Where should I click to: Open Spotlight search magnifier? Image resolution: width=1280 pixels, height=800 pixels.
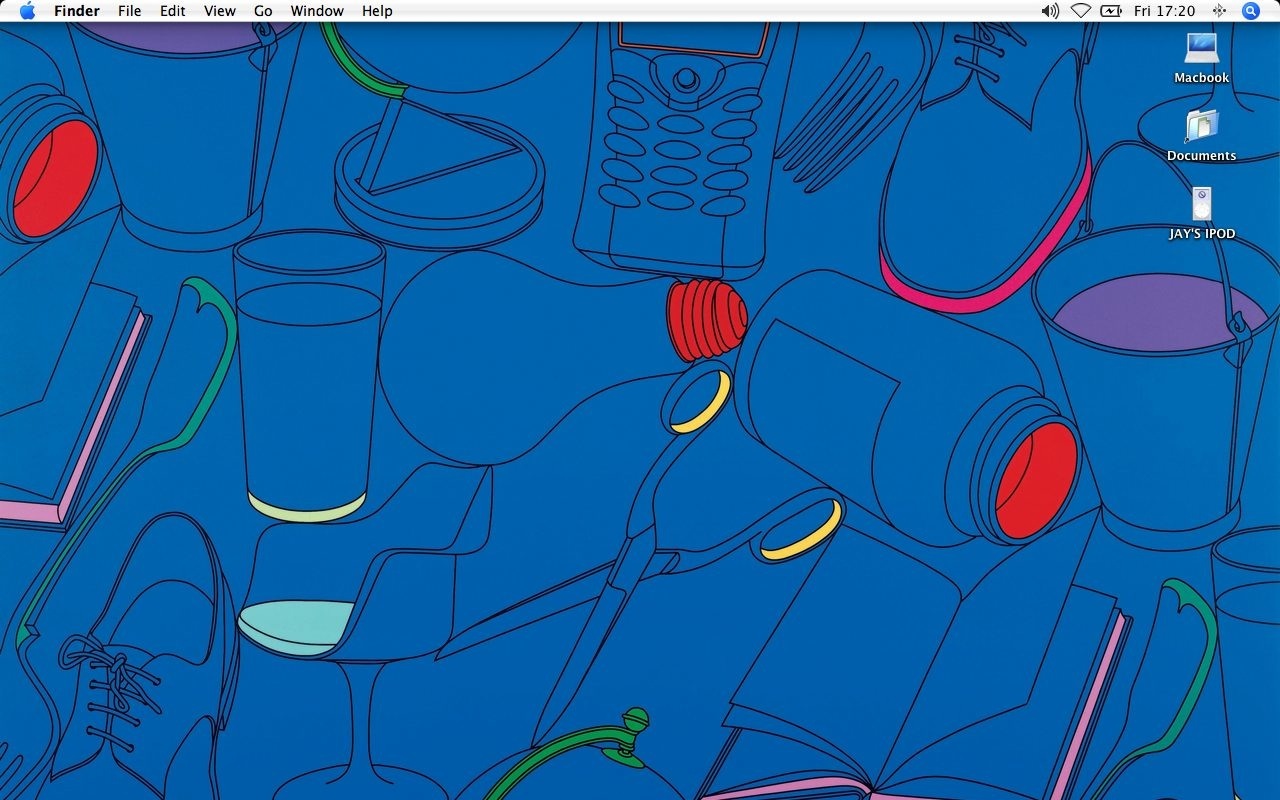[x=1251, y=11]
